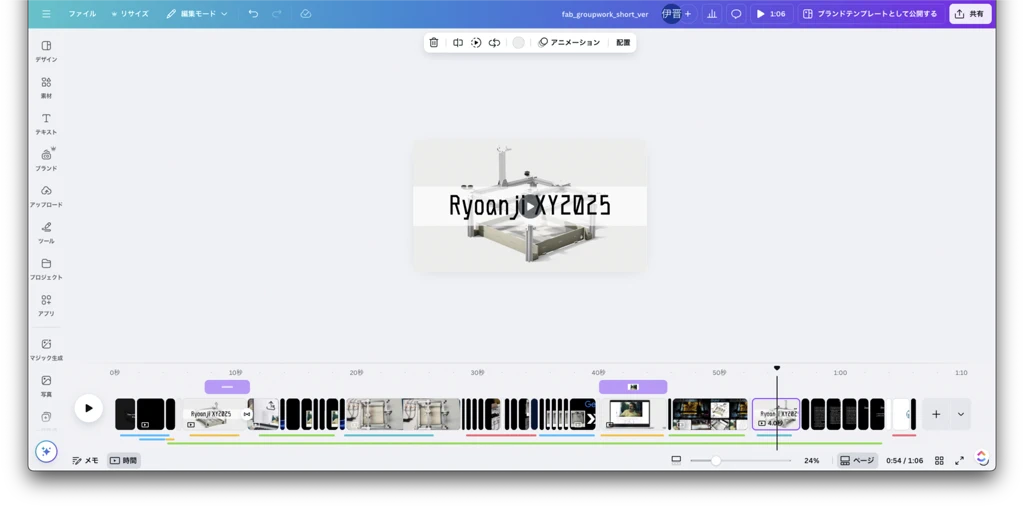This screenshot has height=508, width=1024.
Task: Open the background color swatch
Action: [x=518, y=42]
